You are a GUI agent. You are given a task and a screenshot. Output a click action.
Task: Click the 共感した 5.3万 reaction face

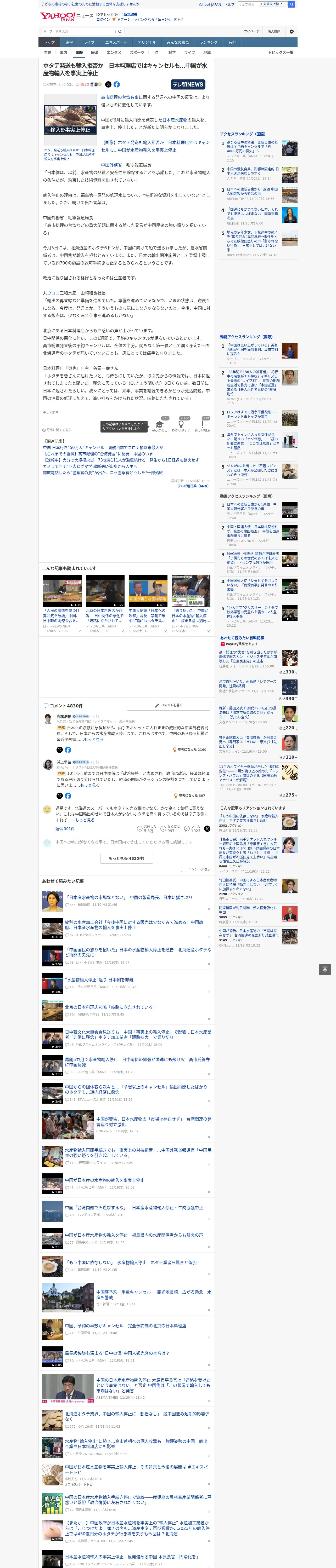point(140,828)
